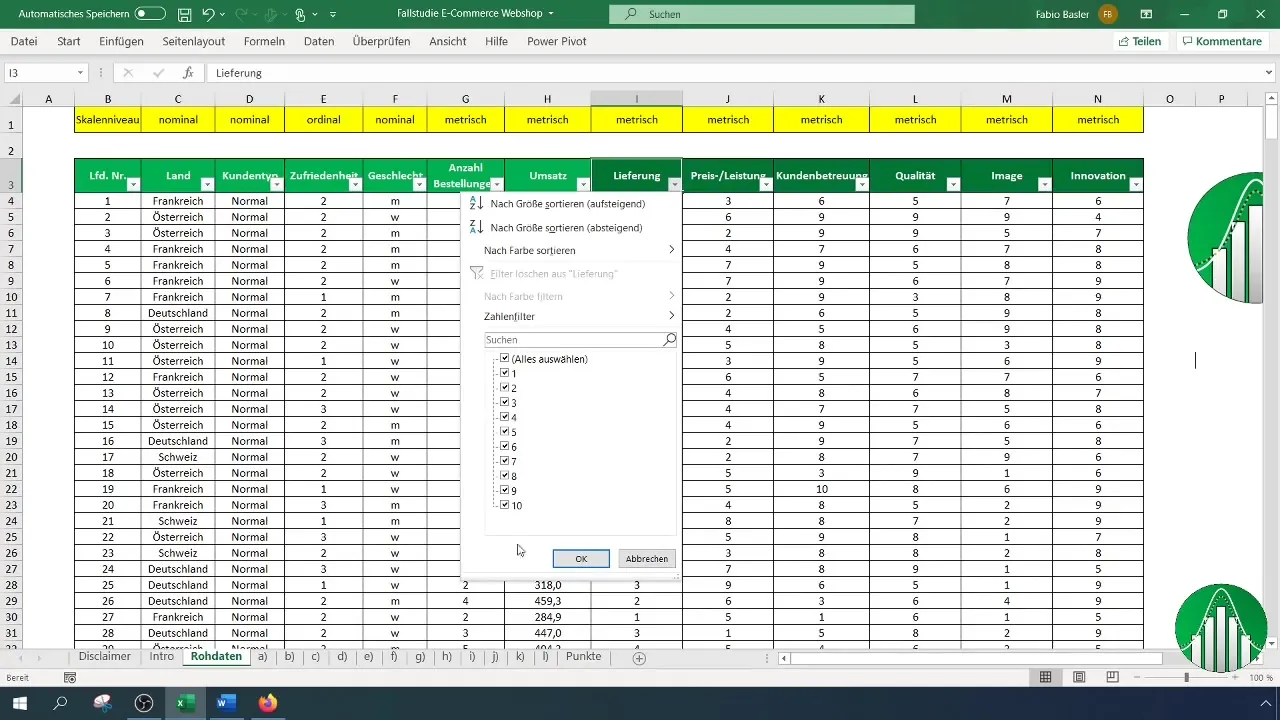Open the Innovation column filter dropdown
Screen dimensions: 1280x720
tap(1135, 185)
